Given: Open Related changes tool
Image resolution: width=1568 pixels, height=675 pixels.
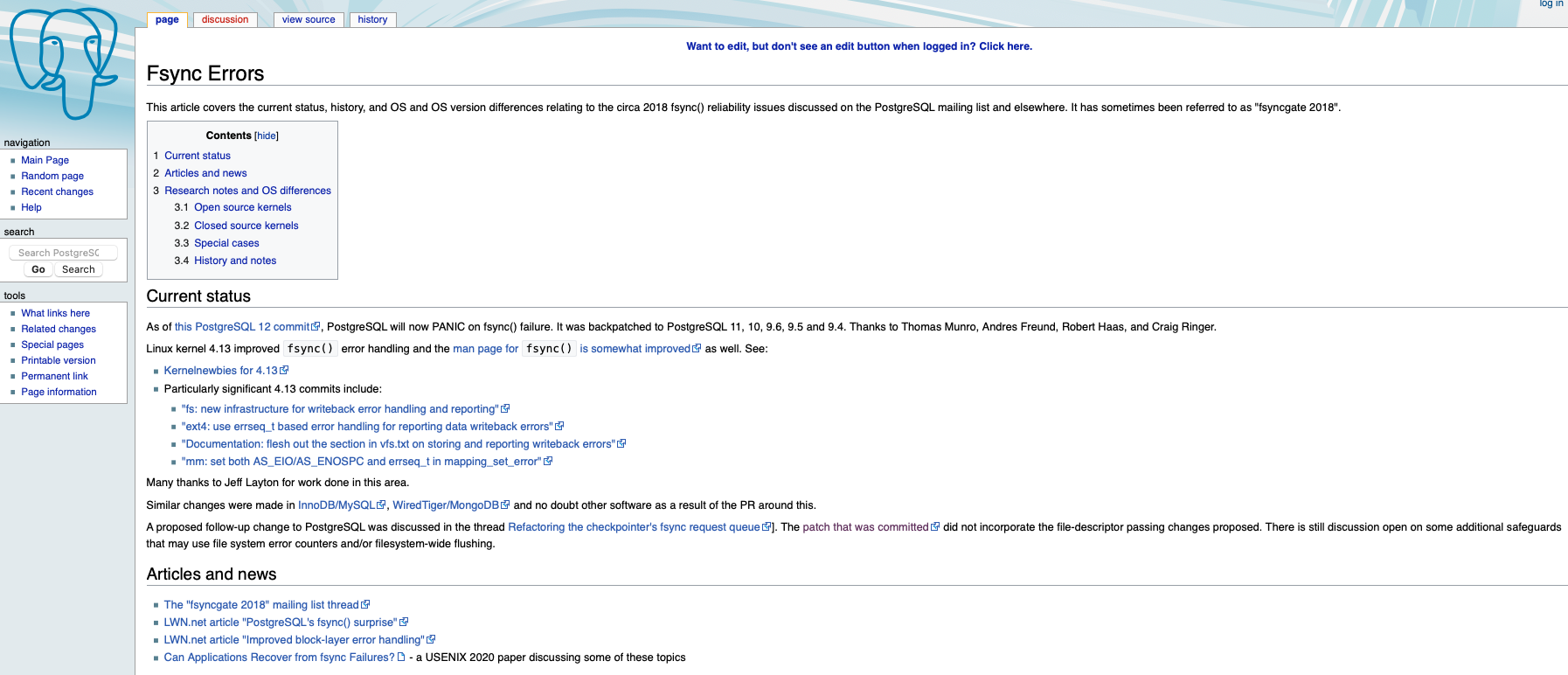Looking at the screenshot, I should (x=59, y=329).
